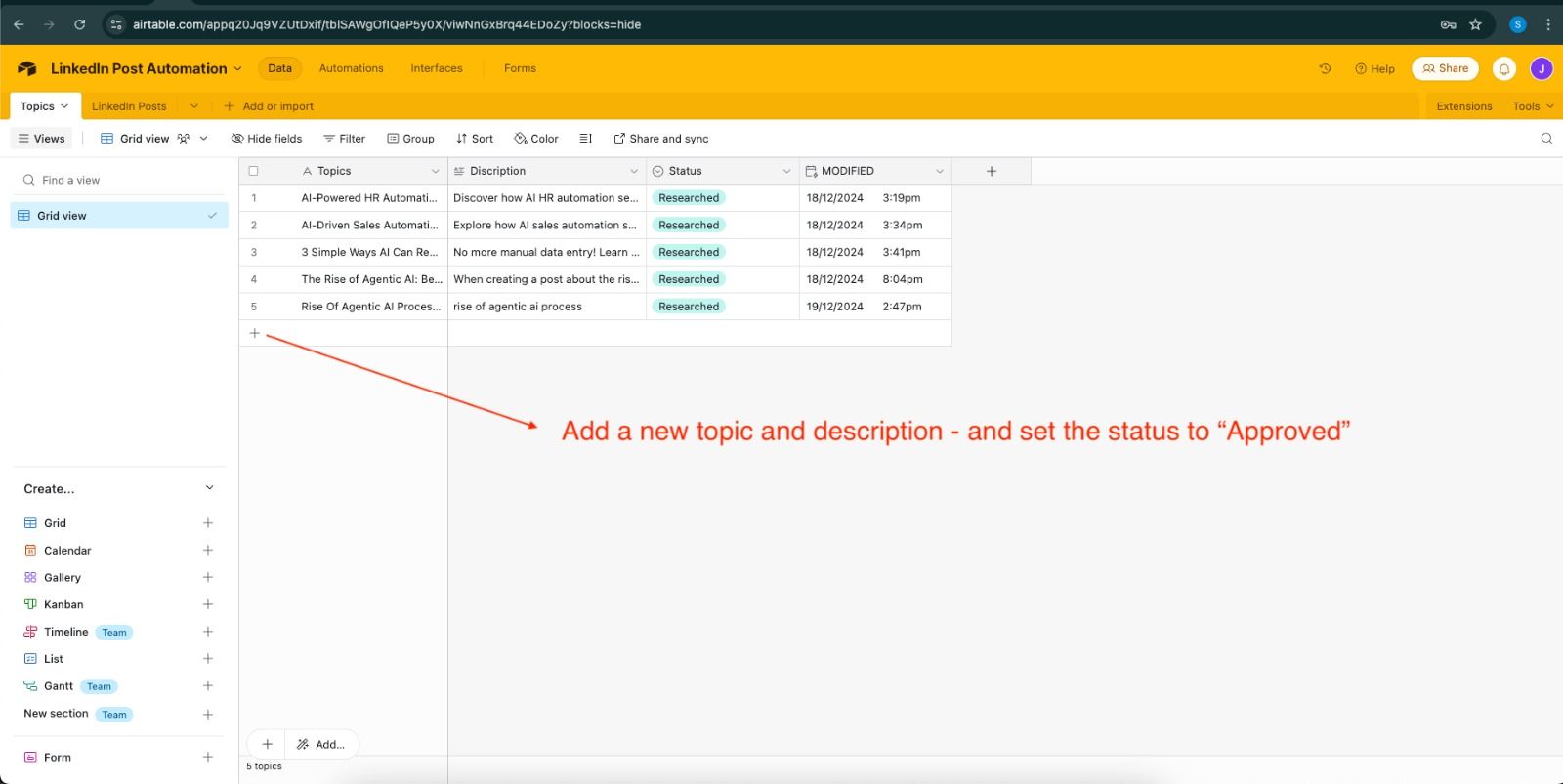Open row height icon in toolbar
Screen dimensions: 1563x784
[585, 139]
